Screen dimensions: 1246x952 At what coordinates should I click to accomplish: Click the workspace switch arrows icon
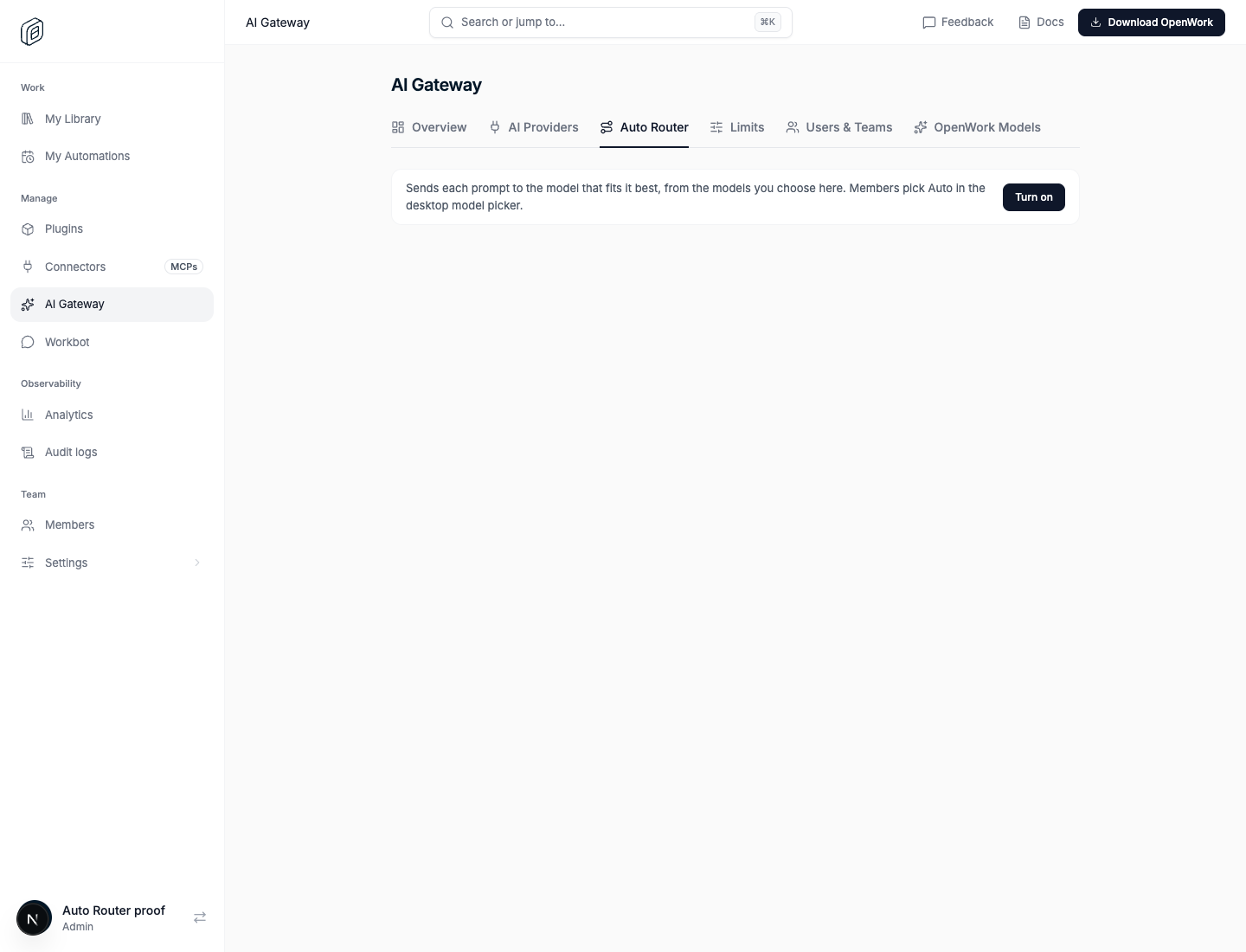200,917
